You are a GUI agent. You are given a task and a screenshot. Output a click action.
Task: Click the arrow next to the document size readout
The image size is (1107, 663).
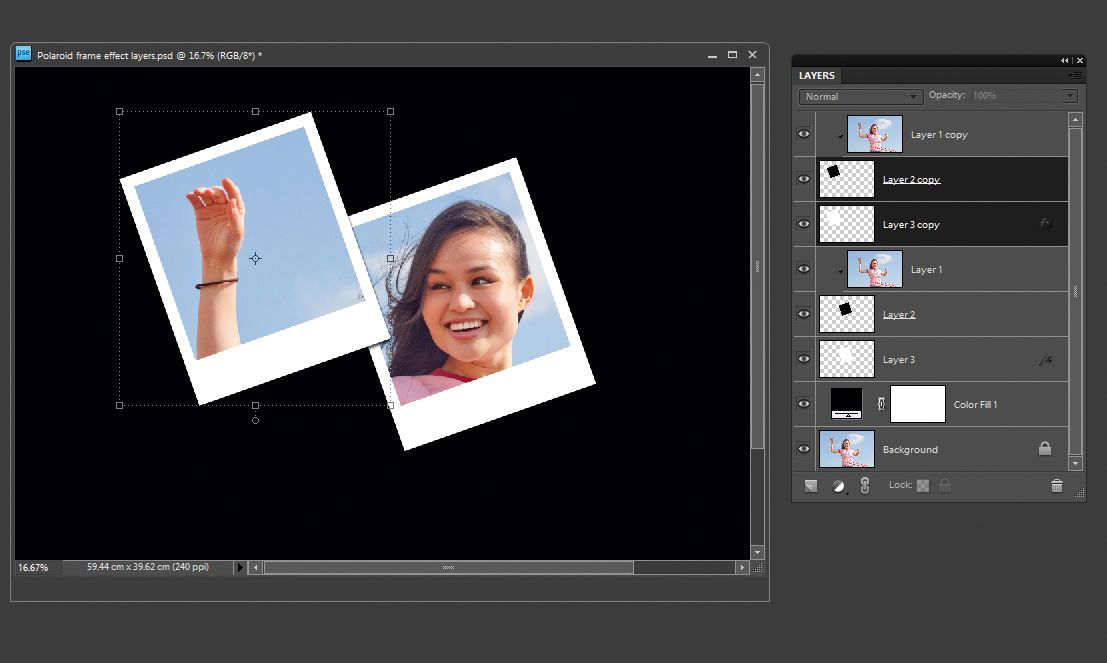click(240, 567)
